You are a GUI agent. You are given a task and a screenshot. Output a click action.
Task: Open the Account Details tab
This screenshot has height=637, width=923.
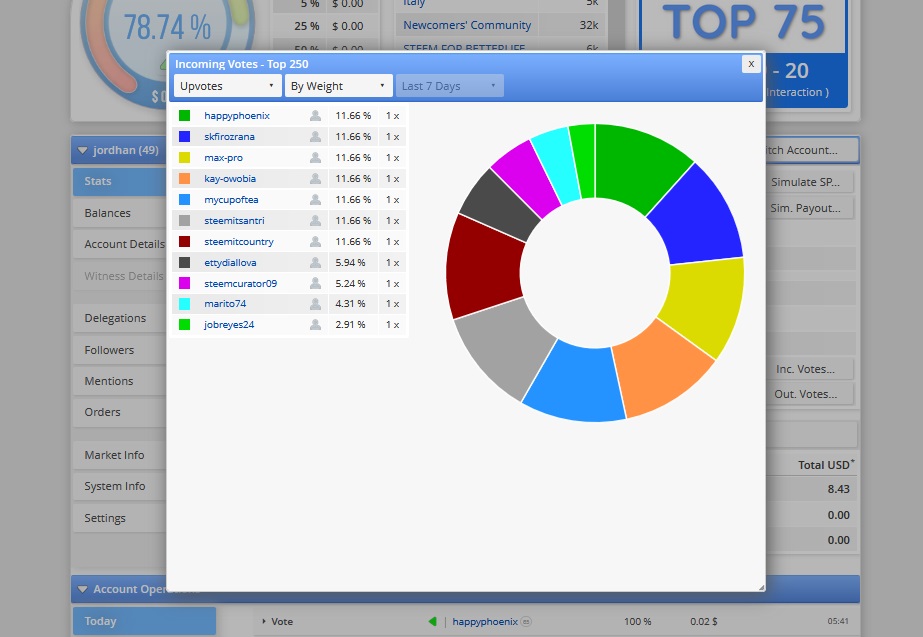coord(120,244)
